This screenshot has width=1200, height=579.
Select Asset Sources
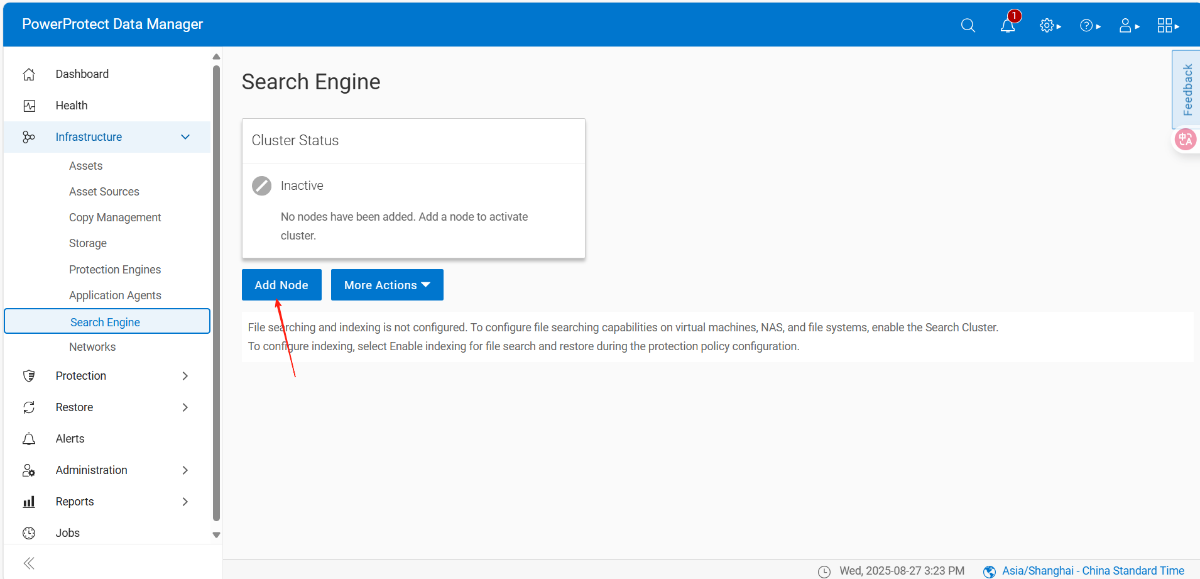point(104,192)
